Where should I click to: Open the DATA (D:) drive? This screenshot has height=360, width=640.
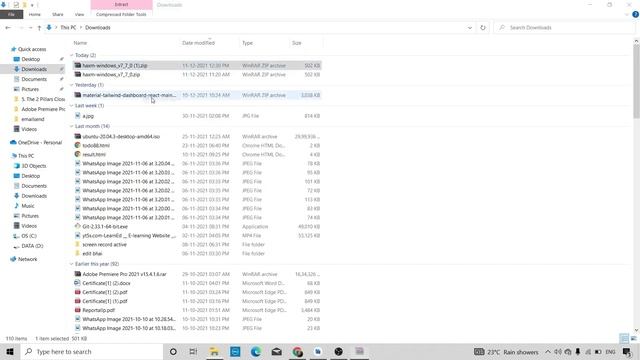[x=32, y=246]
